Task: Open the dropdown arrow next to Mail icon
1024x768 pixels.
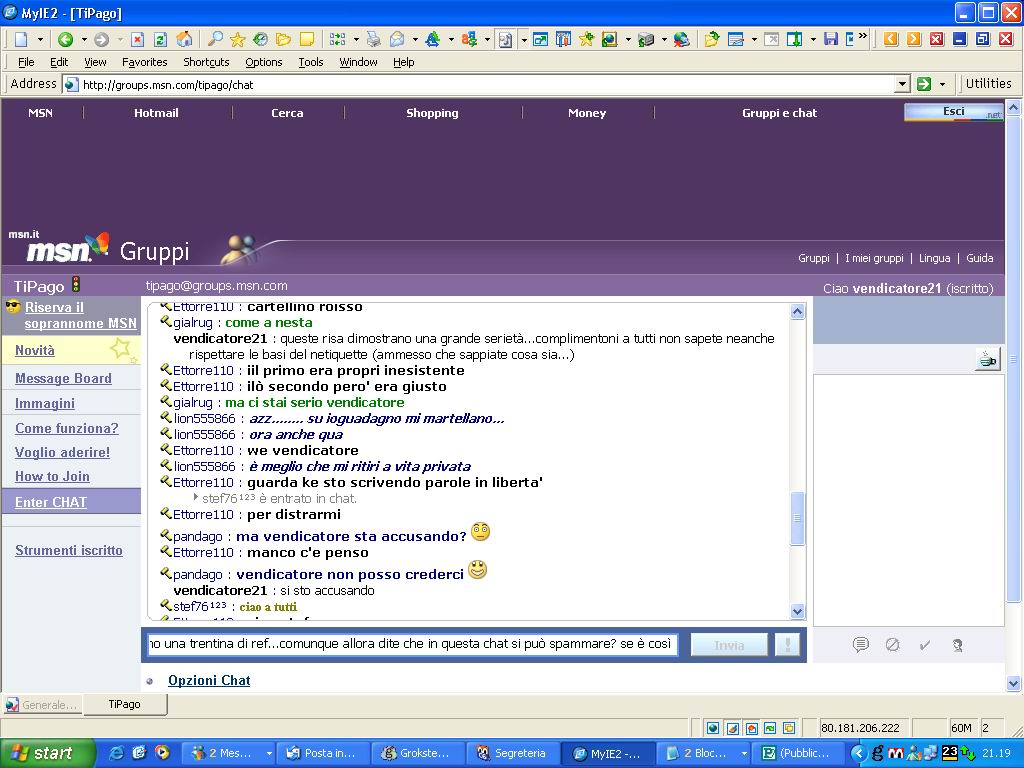Action: coord(415,40)
